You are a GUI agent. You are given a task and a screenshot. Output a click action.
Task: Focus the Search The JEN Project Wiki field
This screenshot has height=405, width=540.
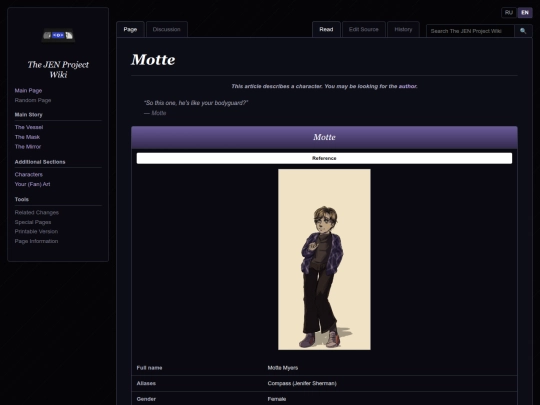tap(470, 31)
